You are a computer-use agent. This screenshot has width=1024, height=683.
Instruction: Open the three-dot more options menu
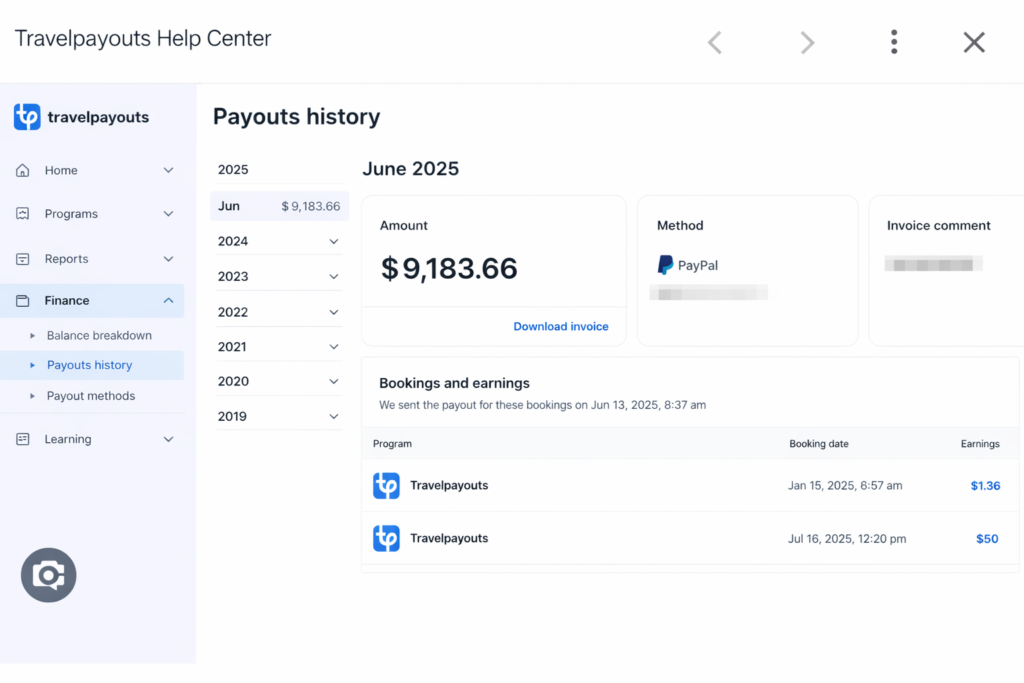point(894,42)
